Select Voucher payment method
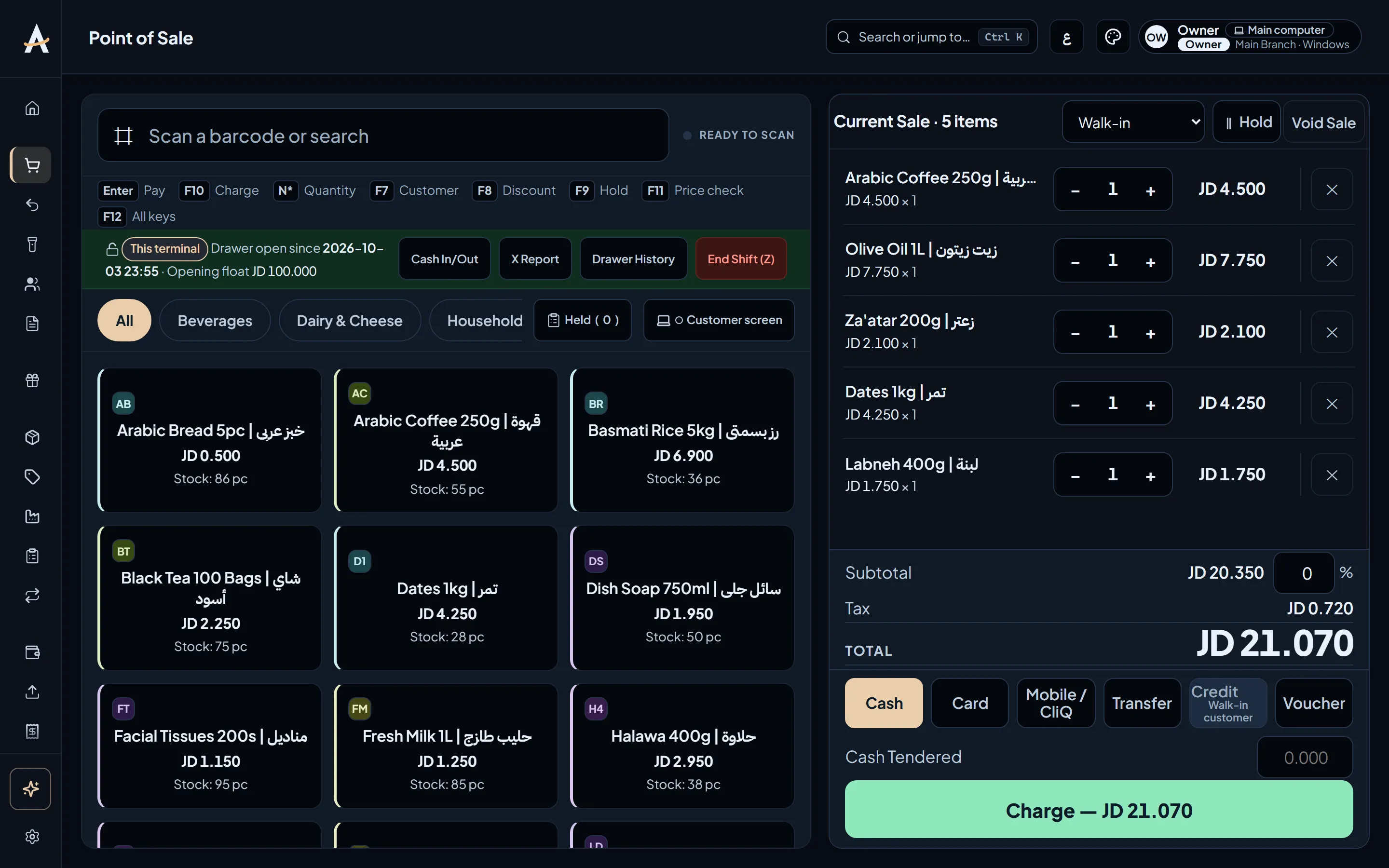Screen dimensions: 1389x868 (x=1314, y=703)
